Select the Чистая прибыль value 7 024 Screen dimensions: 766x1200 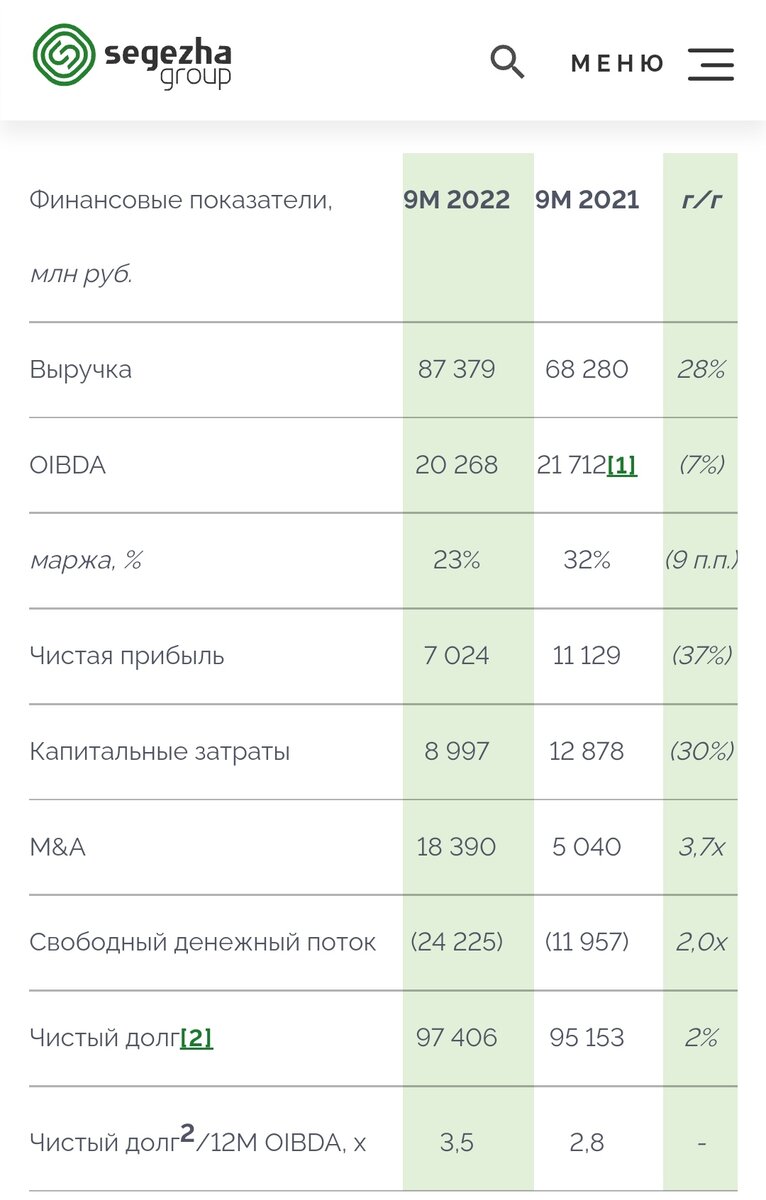(x=457, y=656)
